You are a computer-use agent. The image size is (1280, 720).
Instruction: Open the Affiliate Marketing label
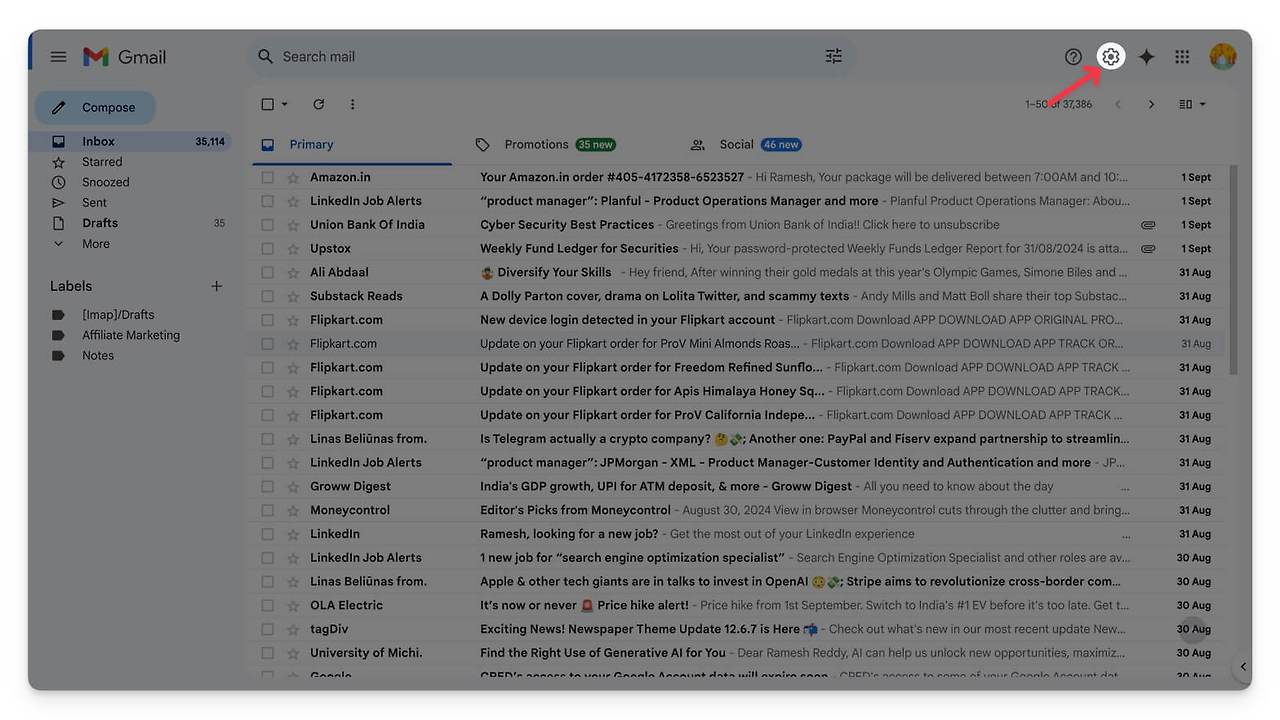coord(131,335)
